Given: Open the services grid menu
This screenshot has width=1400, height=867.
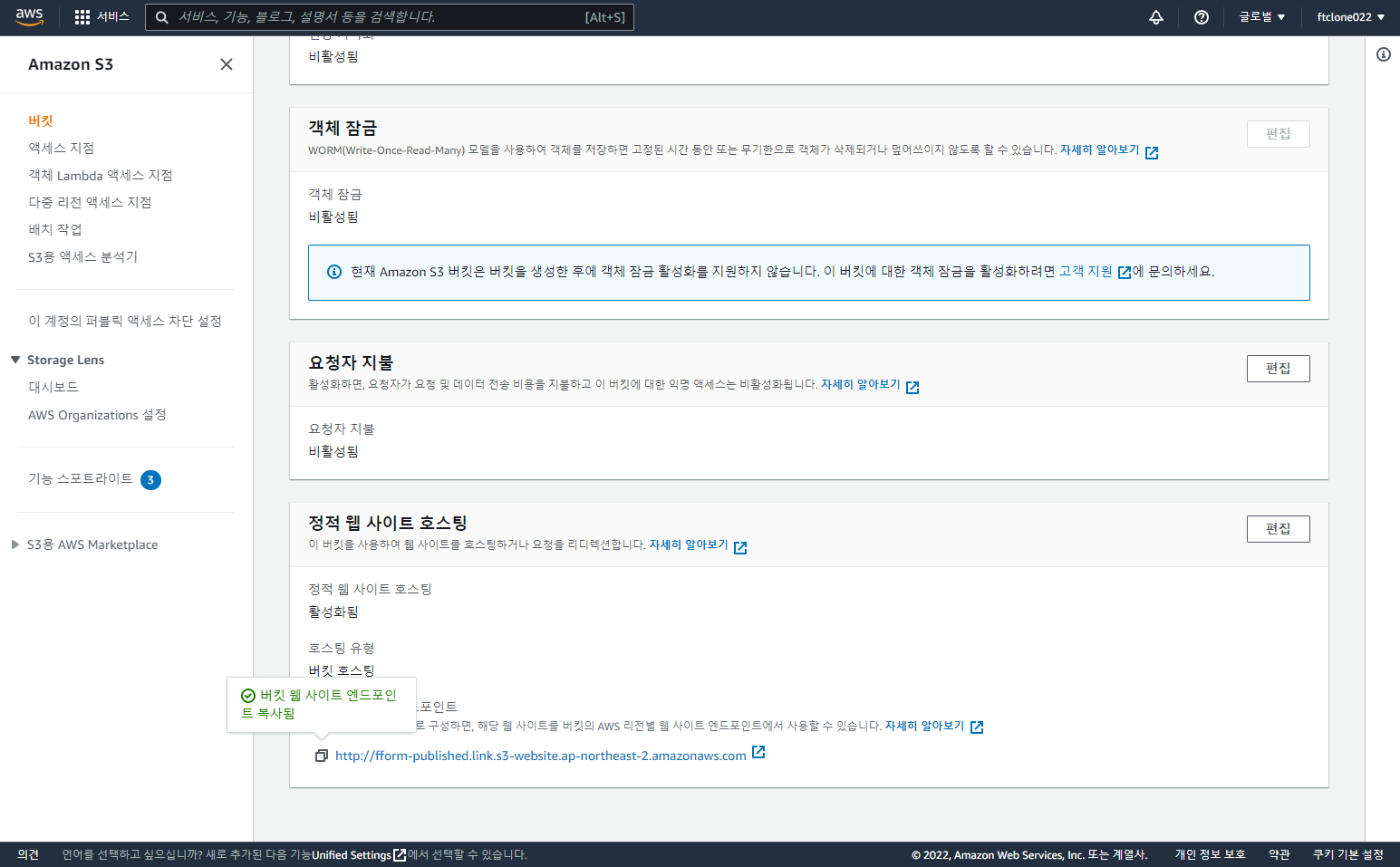Looking at the screenshot, I should pos(82,17).
